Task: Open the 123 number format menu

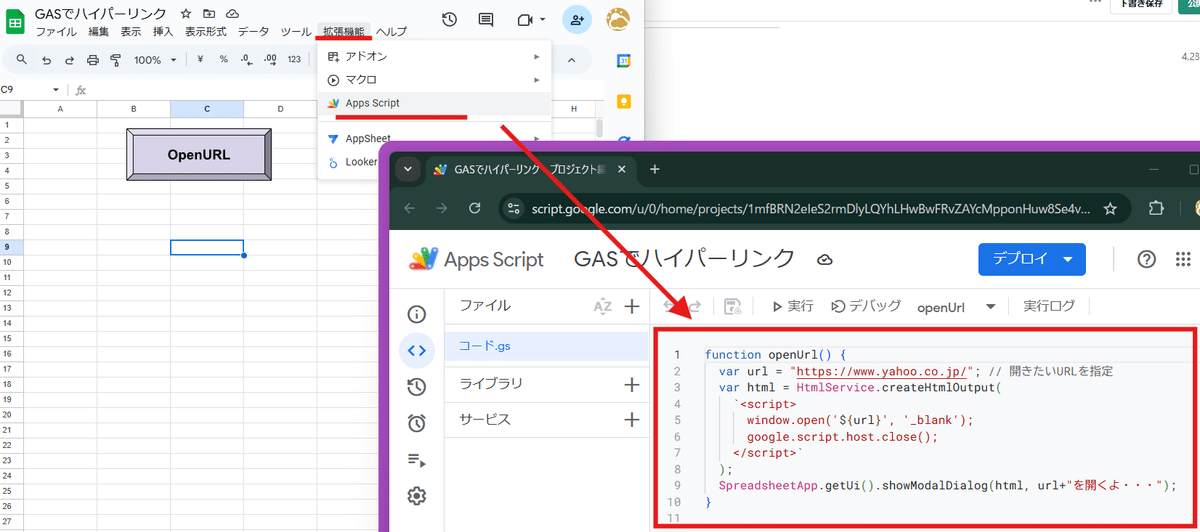Action: click(x=294, y=60)
